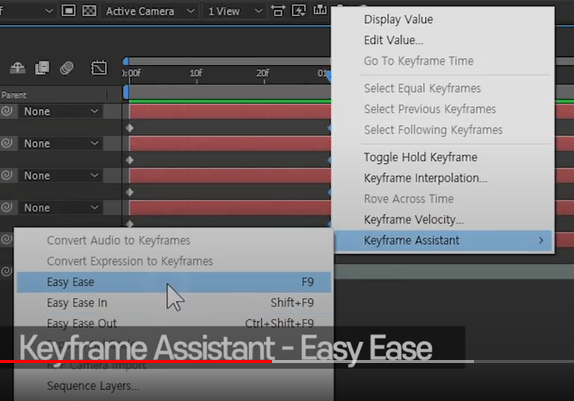Toggle the transparency grid icon
This screenshot has width=574, height=401.
[x=89, y=11]
